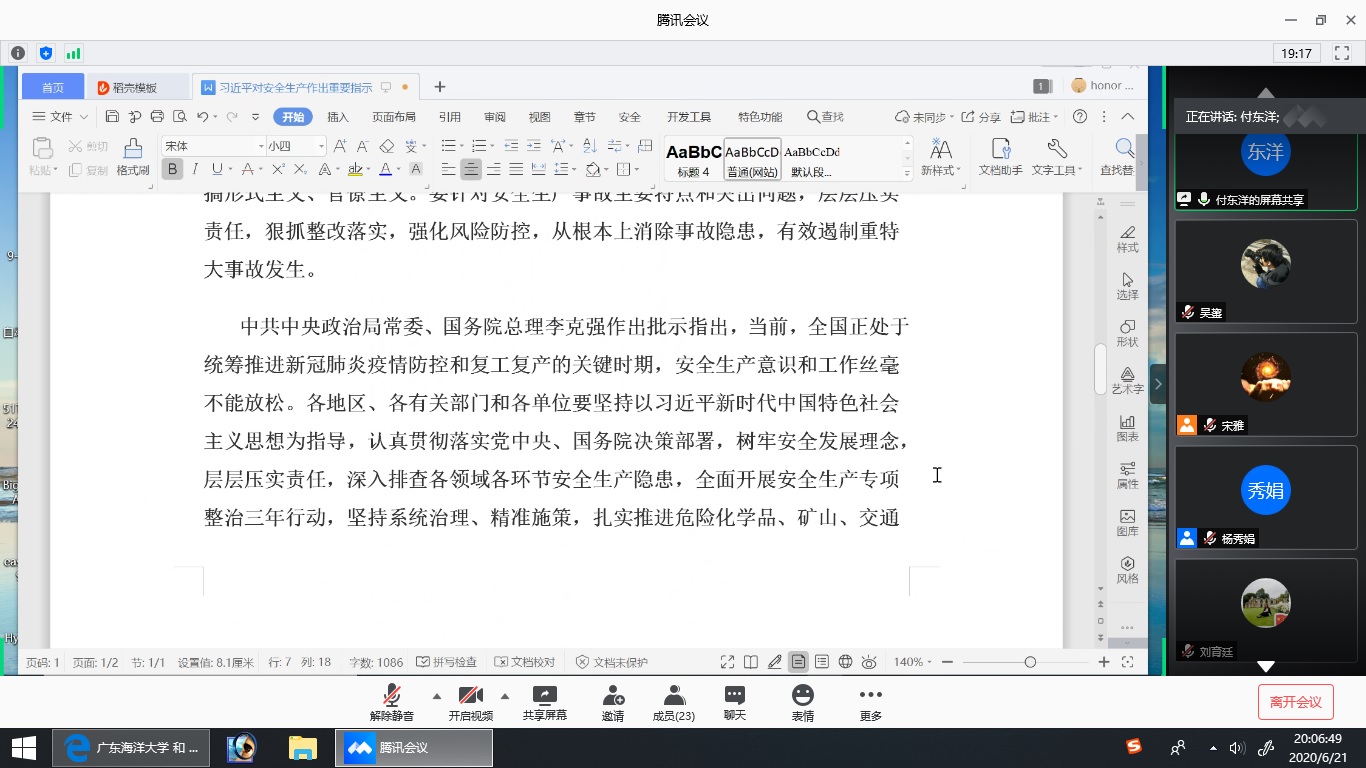The image size is (1366, 768).
Task: Open the emoji reactions (表情) menu
Action: point(802,696)
